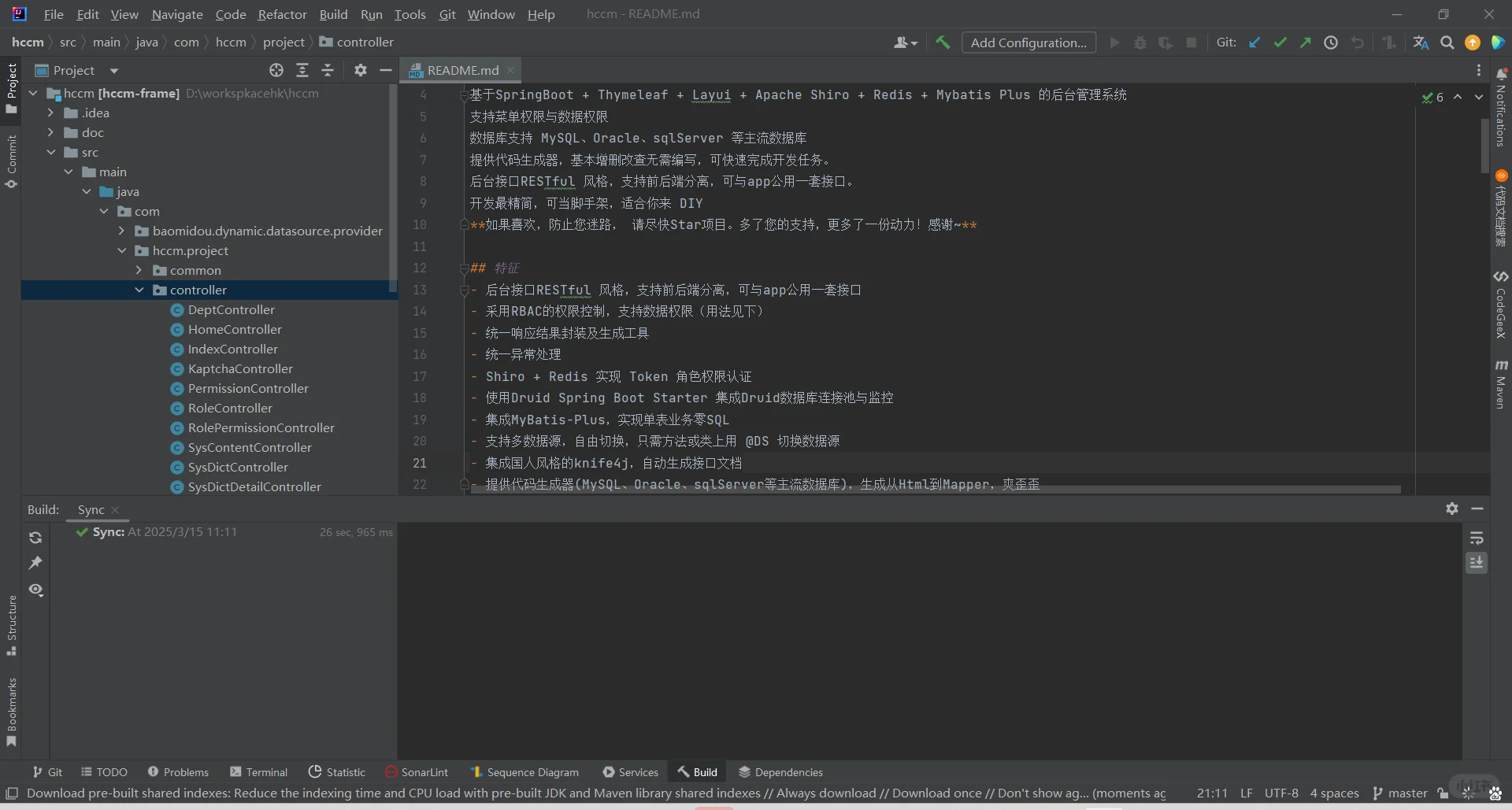Click Git Push arrow icon

pos(1306,43)
